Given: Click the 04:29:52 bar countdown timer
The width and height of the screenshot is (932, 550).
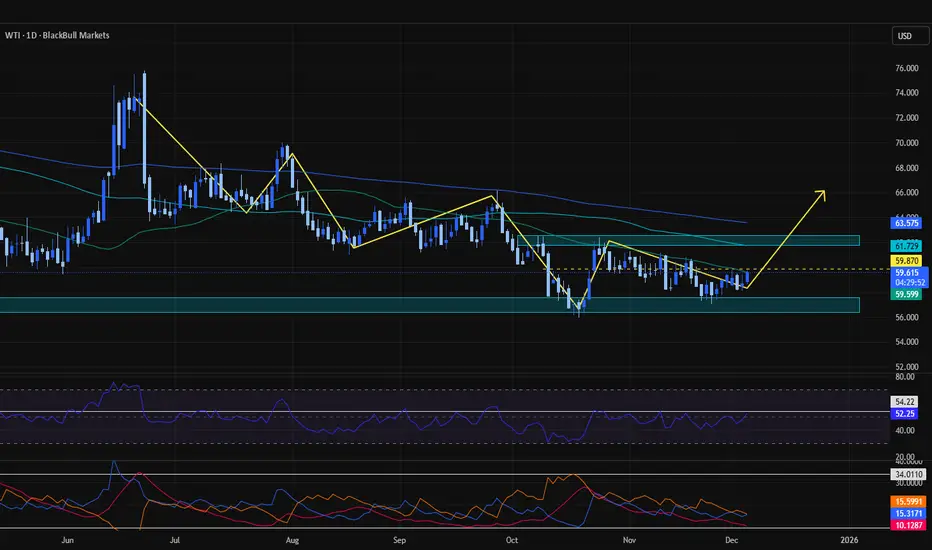Looking at the screenshot, I should [908, 283].
